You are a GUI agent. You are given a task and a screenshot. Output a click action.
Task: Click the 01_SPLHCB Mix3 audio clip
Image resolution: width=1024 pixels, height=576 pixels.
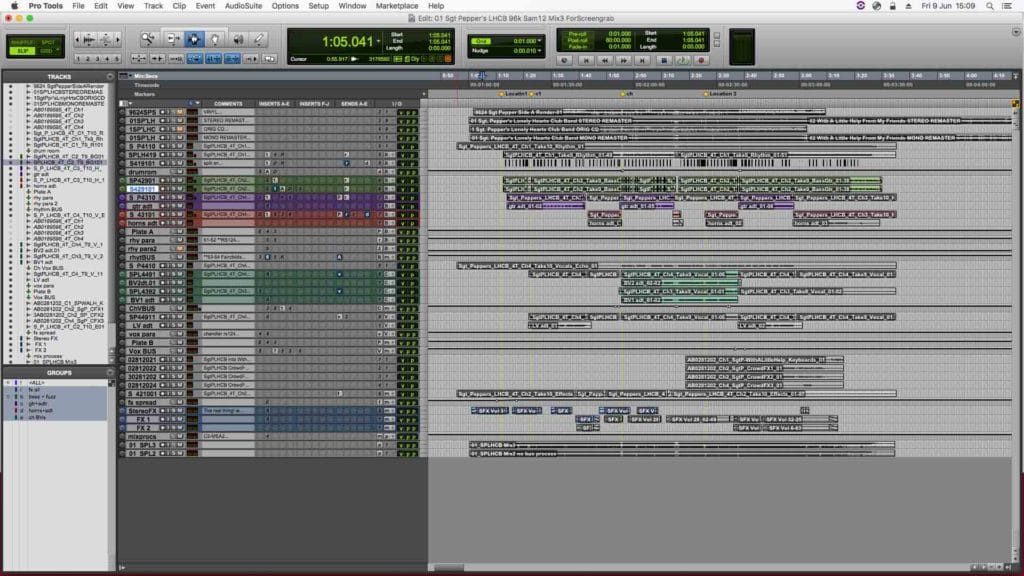[682, 445]
